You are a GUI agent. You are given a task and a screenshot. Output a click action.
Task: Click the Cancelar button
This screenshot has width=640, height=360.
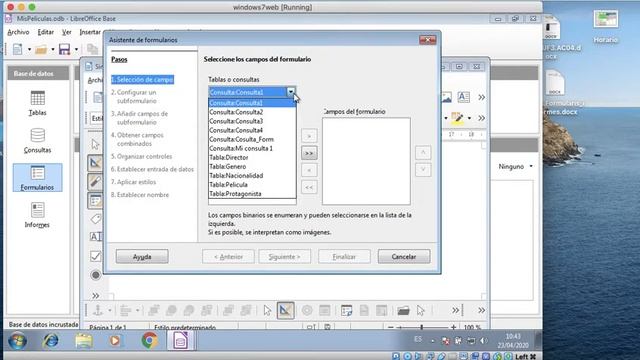pos(404,257)
